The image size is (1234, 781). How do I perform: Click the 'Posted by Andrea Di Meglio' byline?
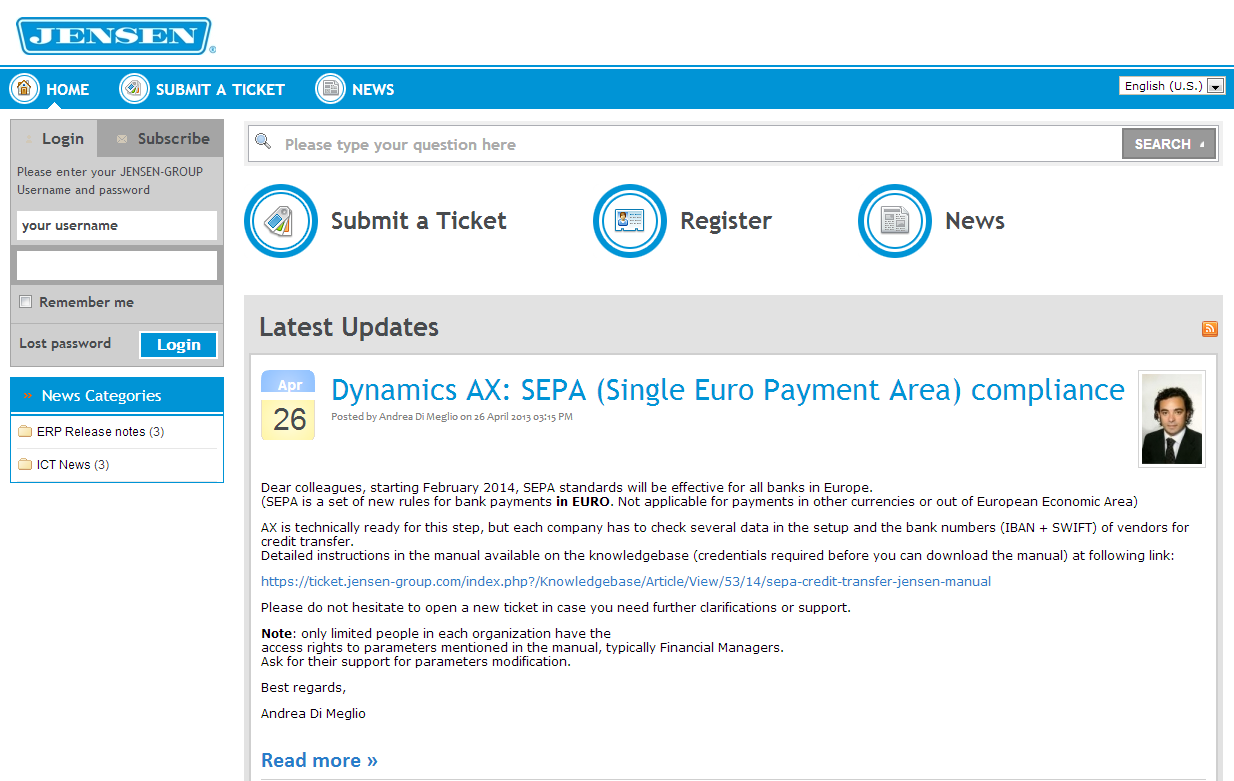(x=452, y=417)
